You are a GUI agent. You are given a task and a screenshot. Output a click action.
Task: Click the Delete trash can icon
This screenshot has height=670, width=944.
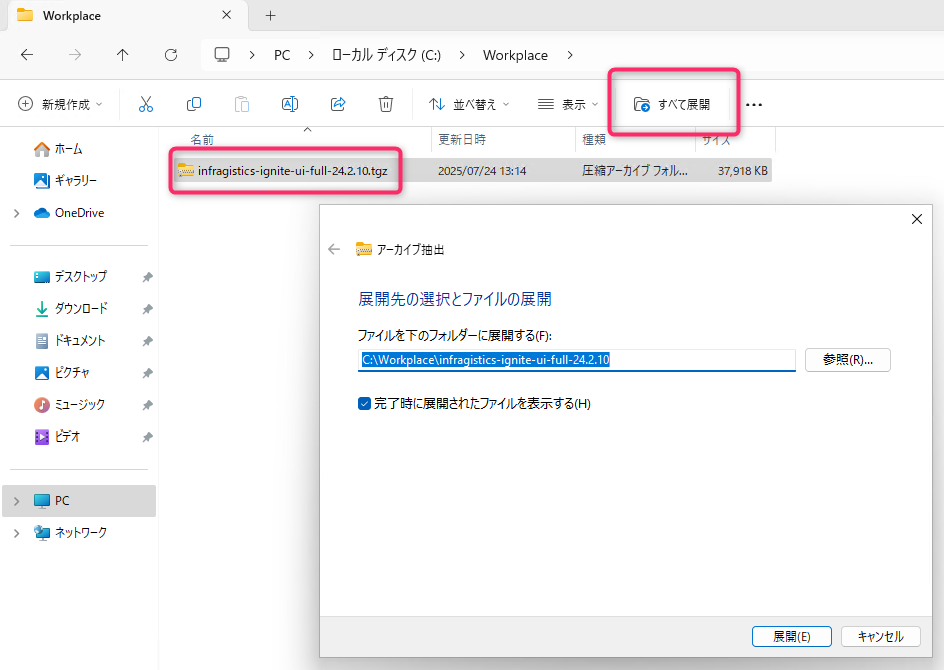(x=386, y=104)
